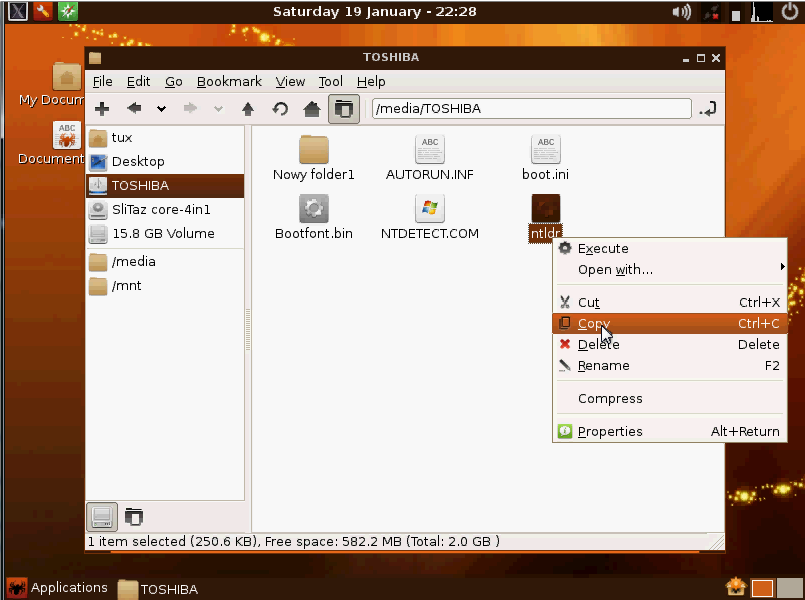Choose Rename in the context menu
This screenshot has width=805, height=600.
(x=669, y=366)
